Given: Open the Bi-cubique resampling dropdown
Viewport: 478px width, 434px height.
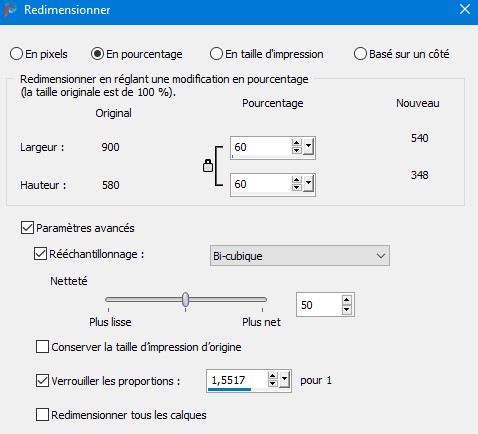Looking at the screenshot, I should [x=300, y=256].
